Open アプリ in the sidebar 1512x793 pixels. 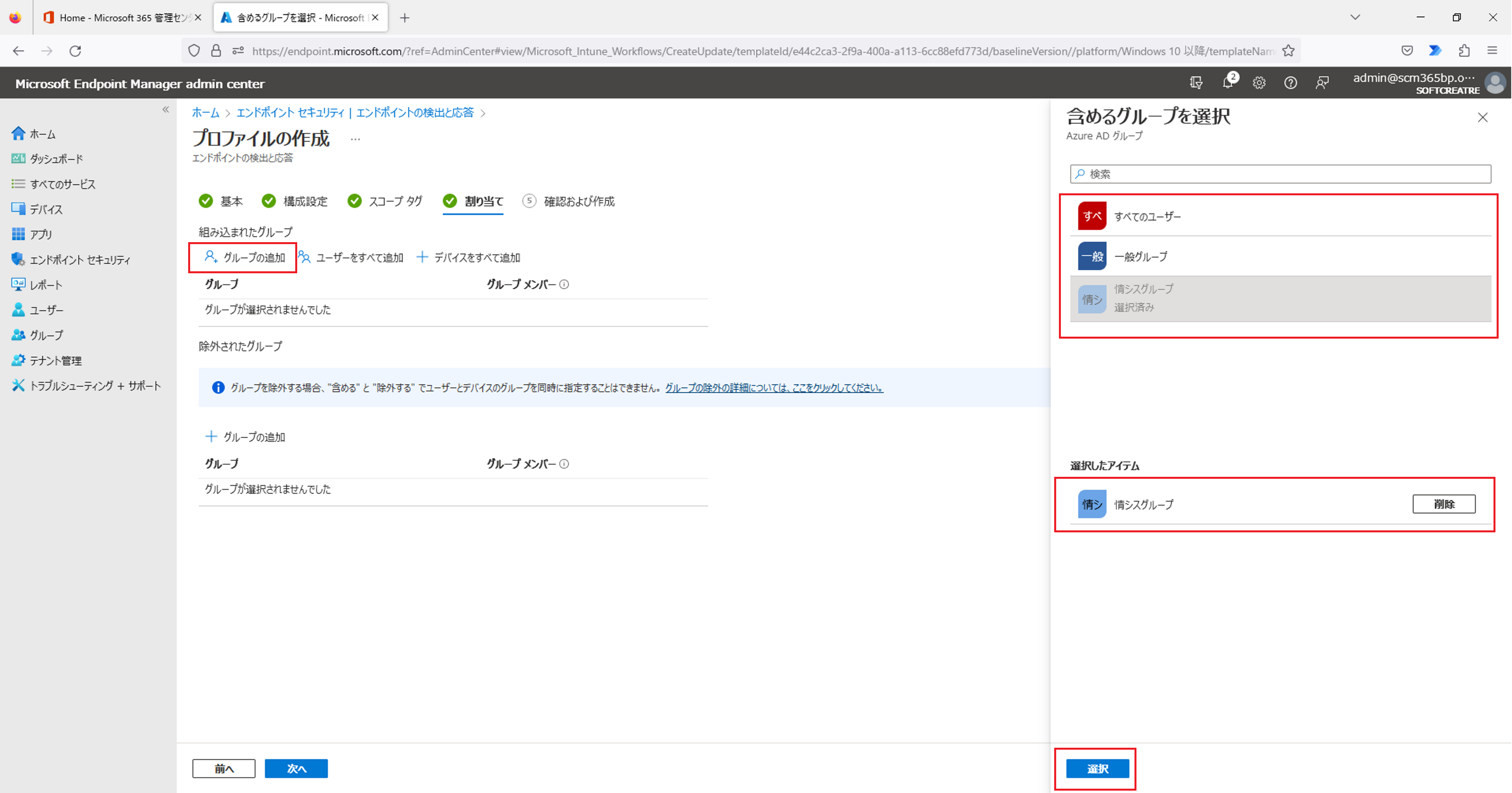[x=32, y=234]
